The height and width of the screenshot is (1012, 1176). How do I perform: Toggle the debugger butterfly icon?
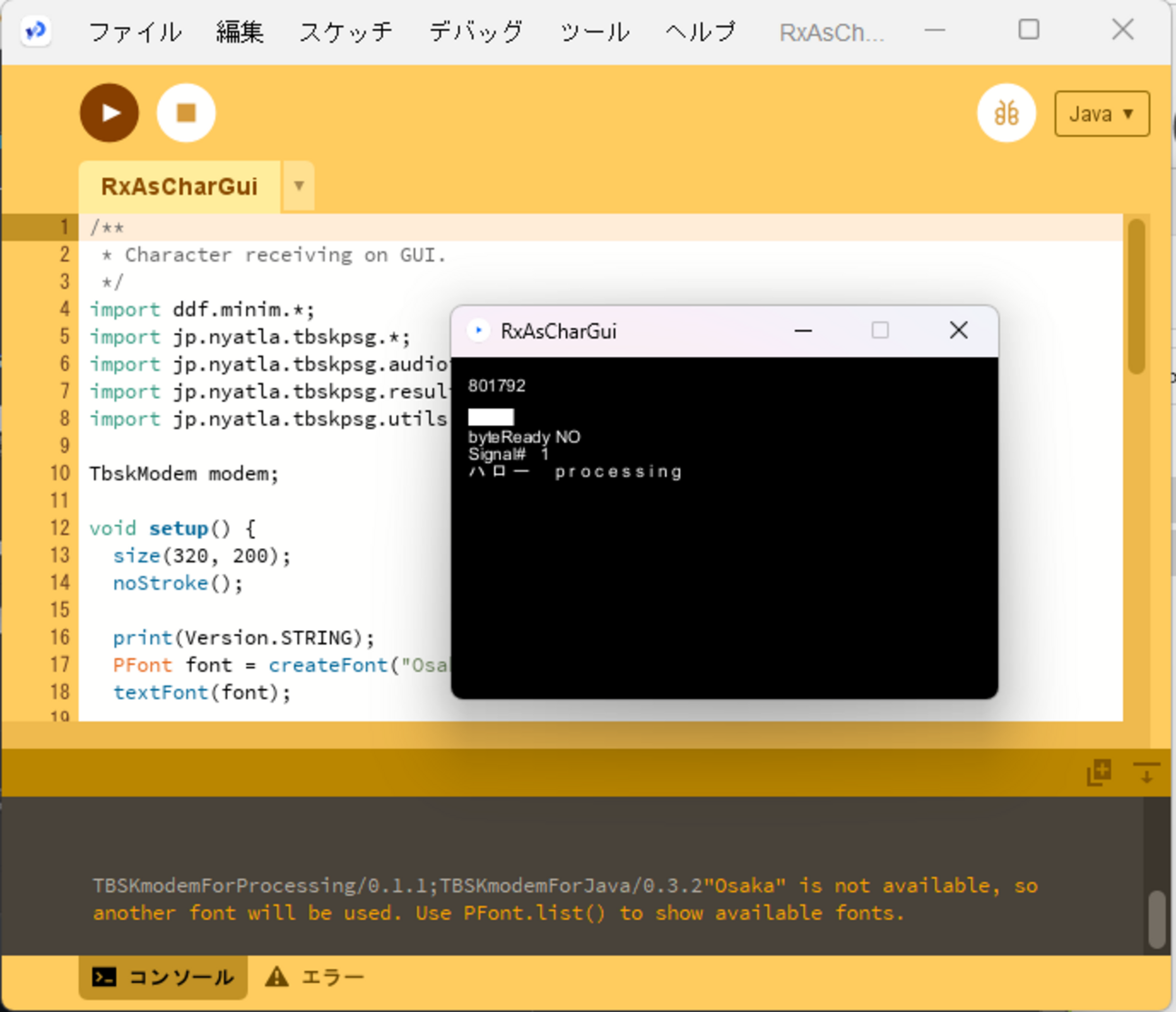click(x=1006, y=113)
